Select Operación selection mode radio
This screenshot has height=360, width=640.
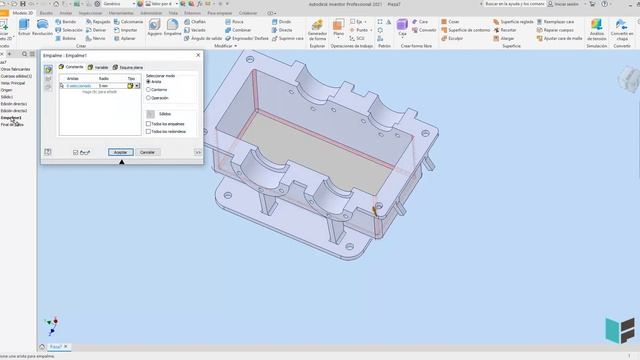pos(149,98)
